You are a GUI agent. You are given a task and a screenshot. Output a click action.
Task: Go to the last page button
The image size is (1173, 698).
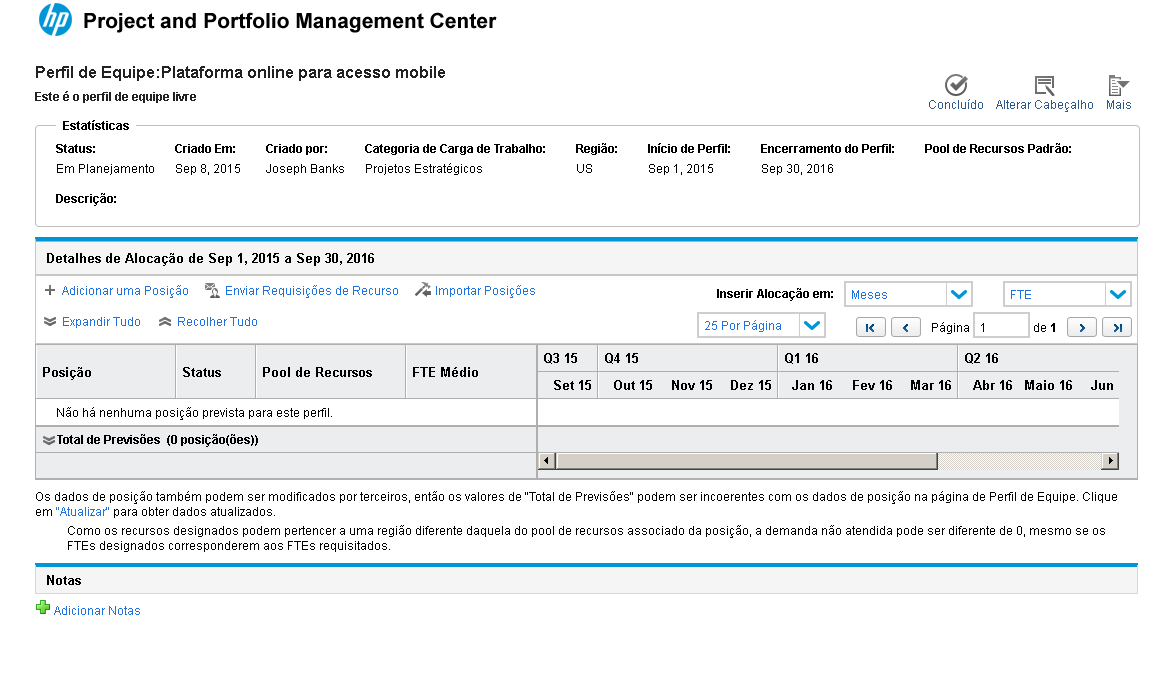1117,327
